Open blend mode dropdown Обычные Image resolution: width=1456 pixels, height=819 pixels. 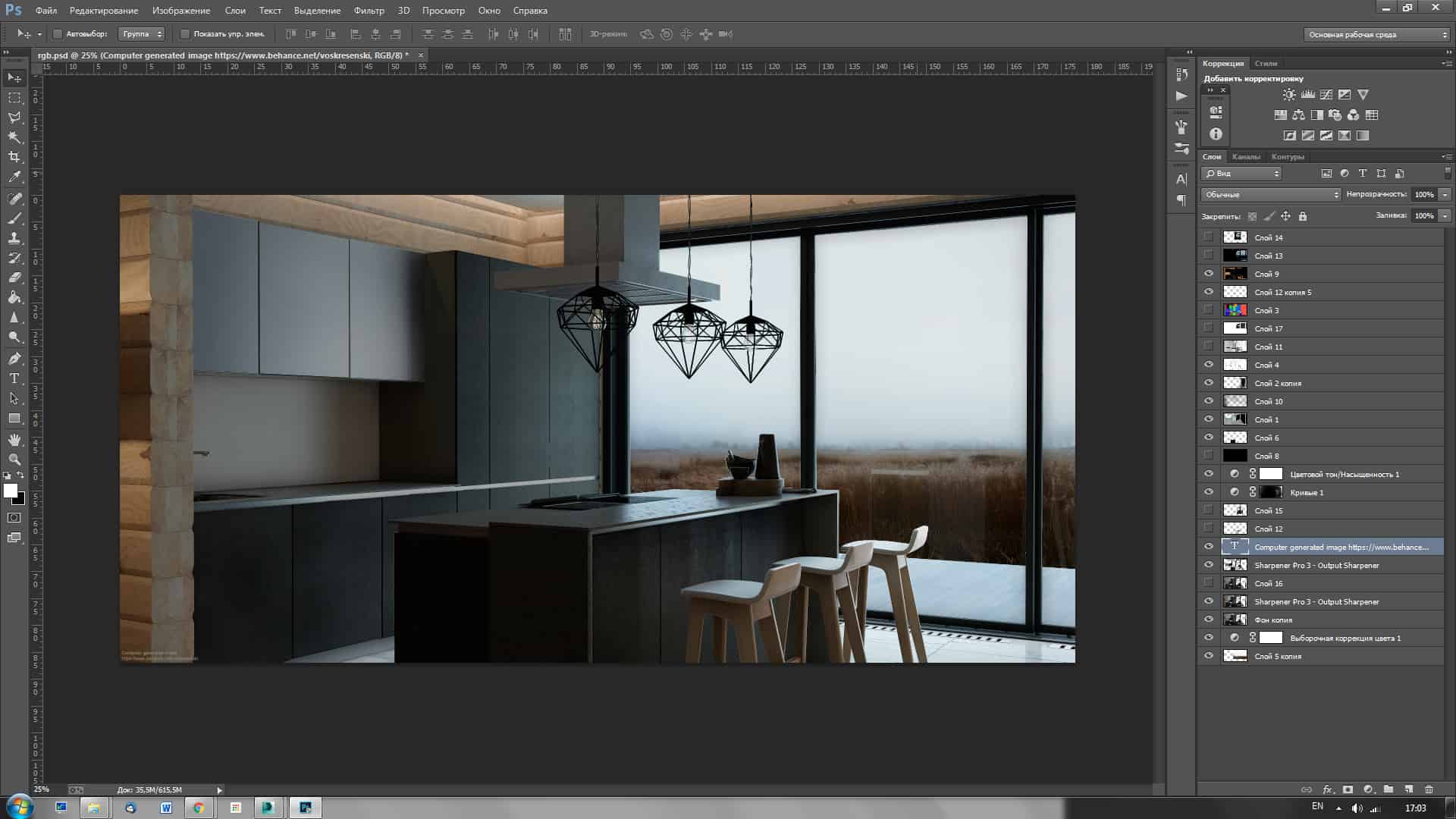pos(1271,195)
